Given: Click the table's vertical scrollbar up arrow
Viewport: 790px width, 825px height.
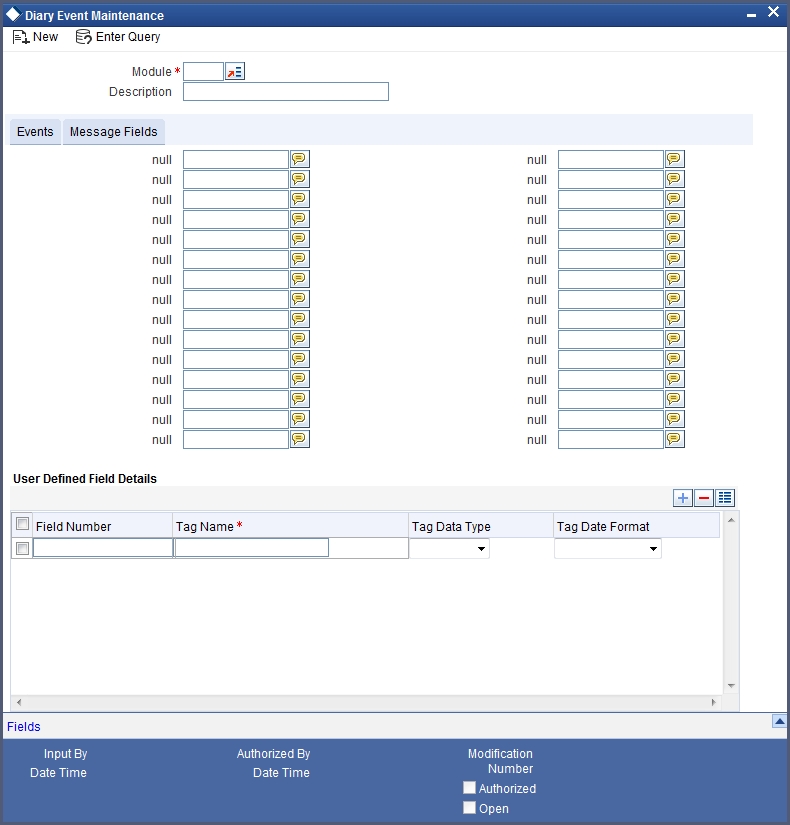Looking at the screenshot, I should coord(731,520).
